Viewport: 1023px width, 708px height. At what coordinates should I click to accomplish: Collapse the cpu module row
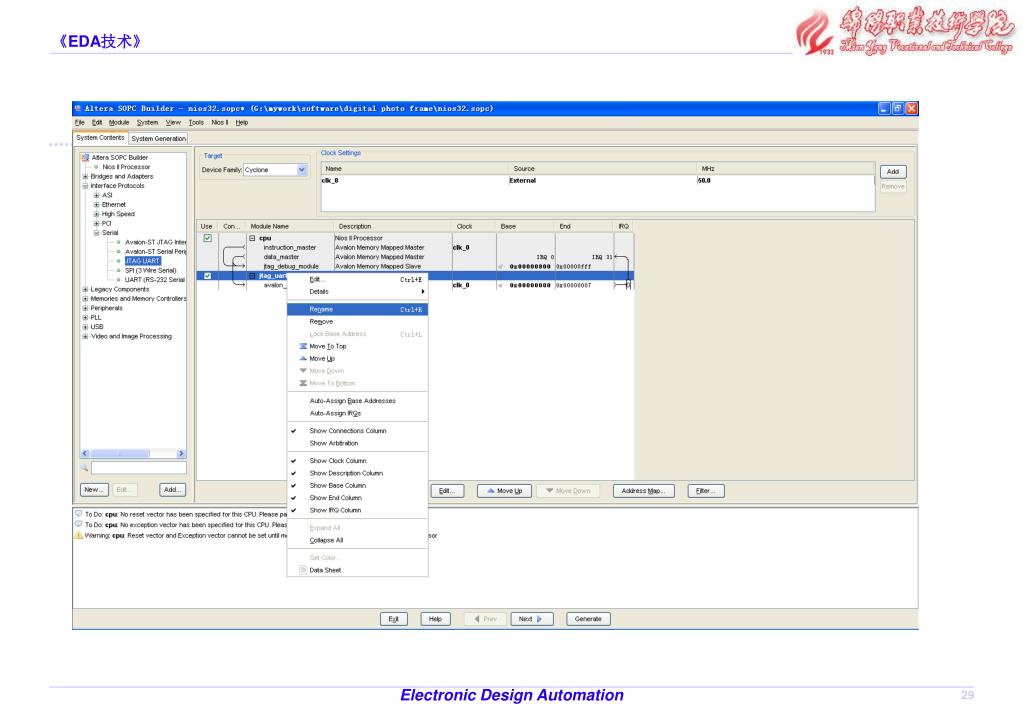[252, 238]
